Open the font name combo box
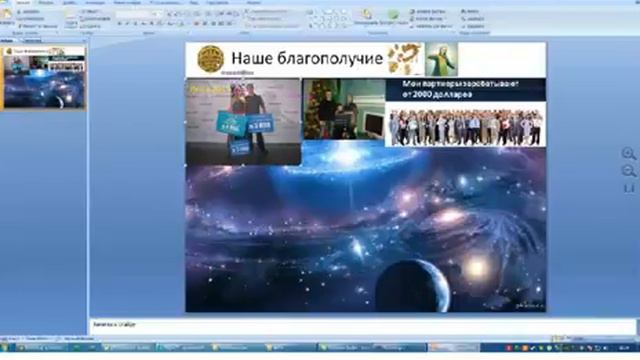 [133, 14]
